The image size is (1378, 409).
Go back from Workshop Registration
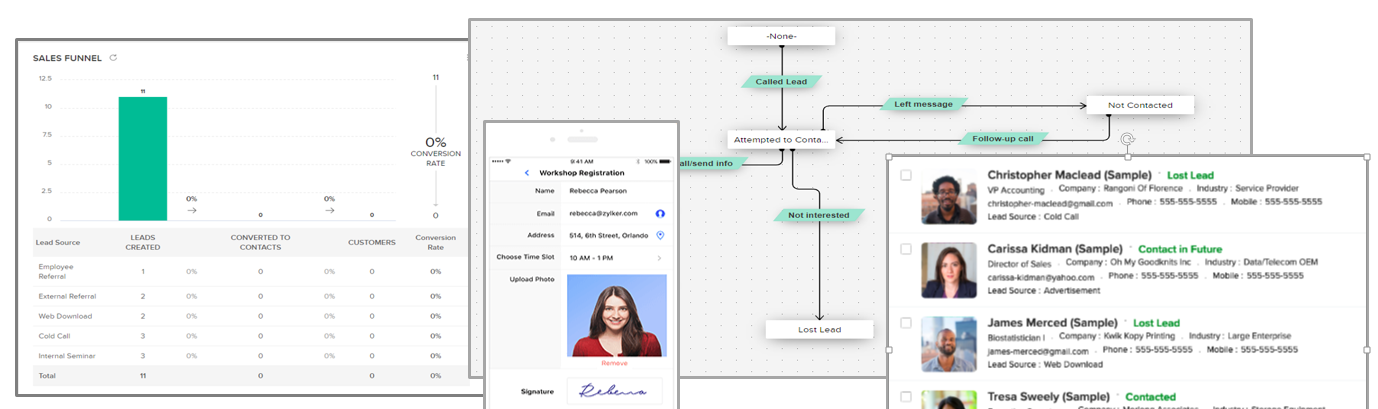pos(527,173)
